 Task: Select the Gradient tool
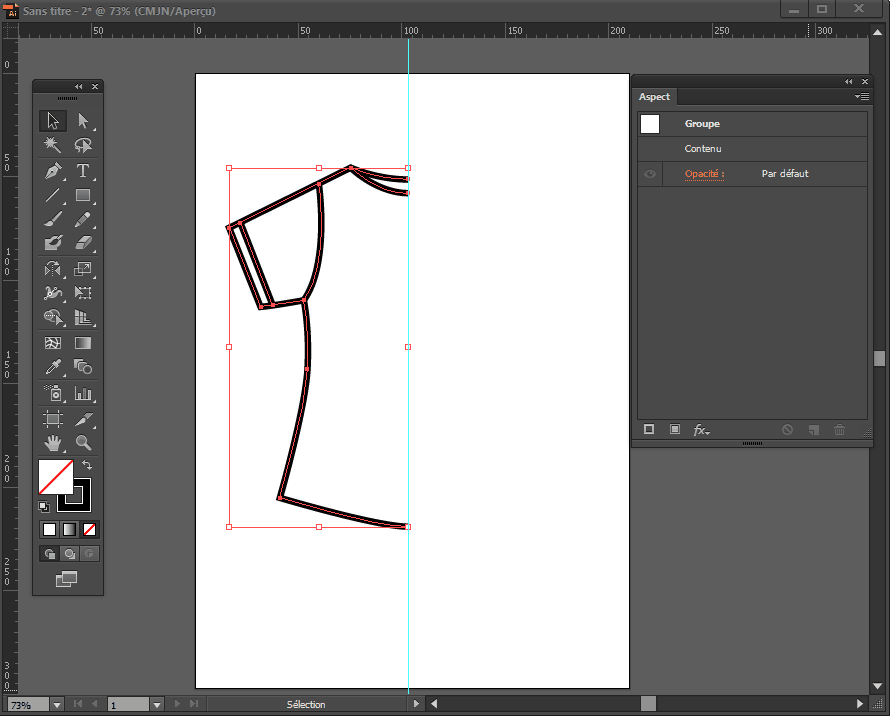pos(83,343)
